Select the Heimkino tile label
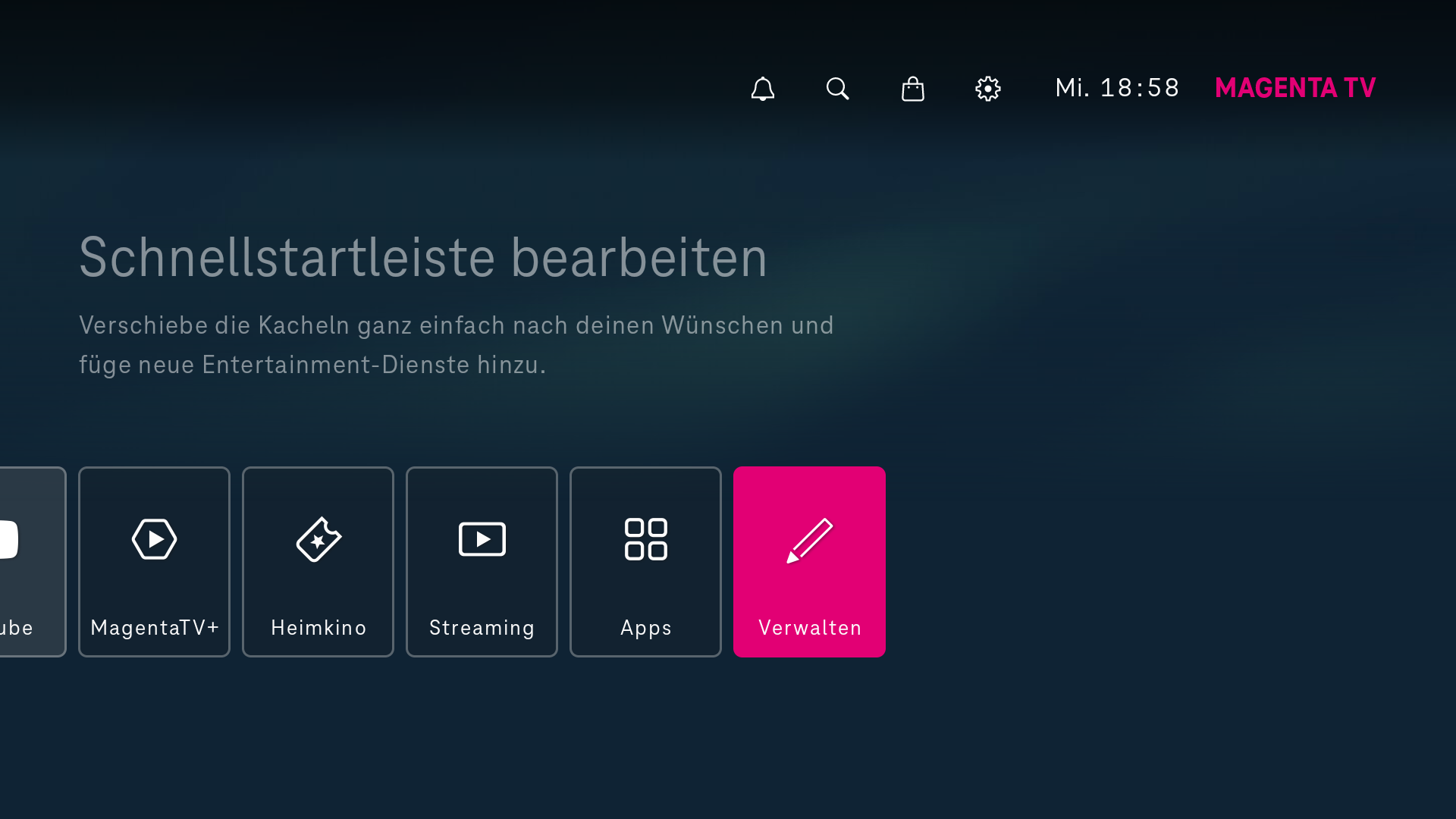Viewport: 1456px width, 819px height. pos(318,628)
